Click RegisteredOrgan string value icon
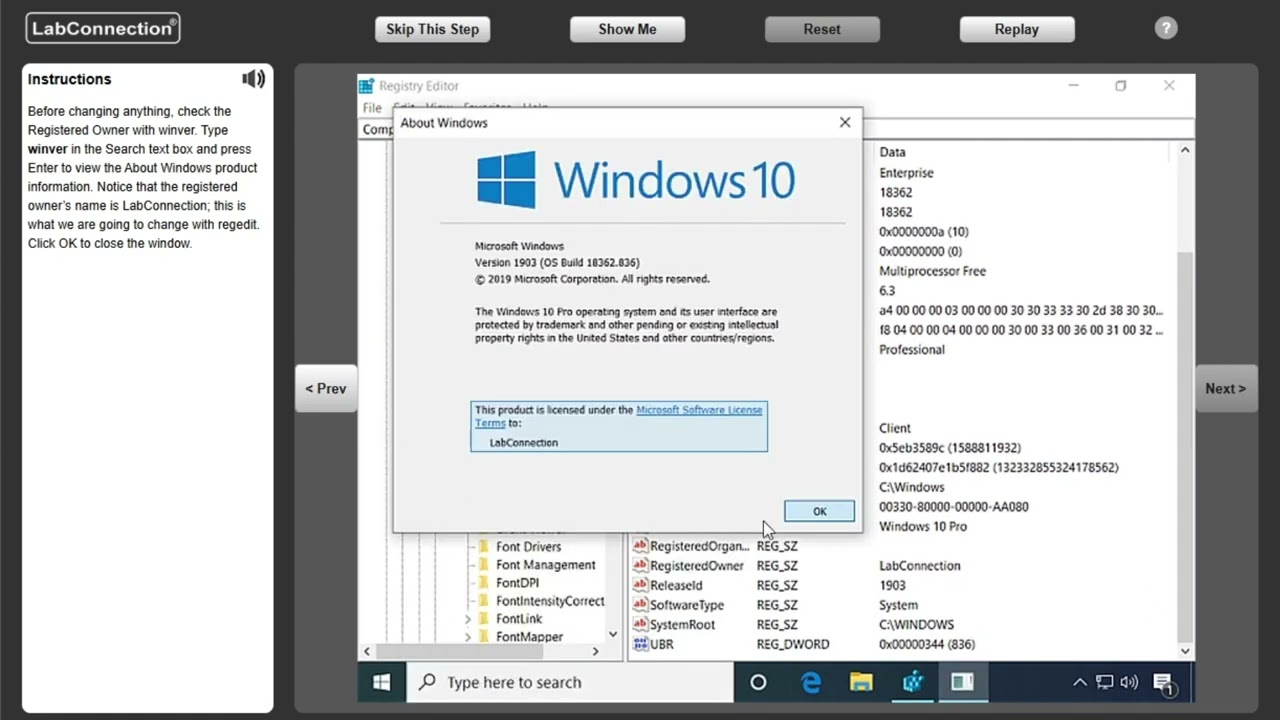This screenshot has width=1280, height=720. [x=640, y=546]
